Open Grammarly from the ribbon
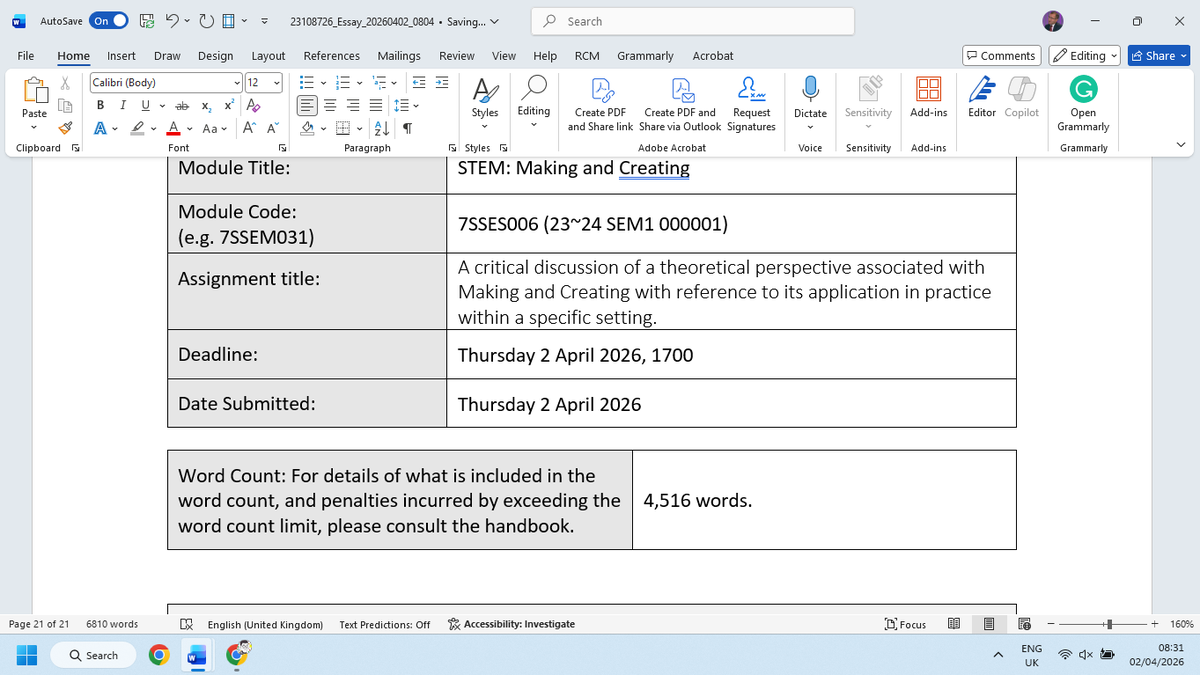1200x675 pixels. click(x=1082, y=106)
